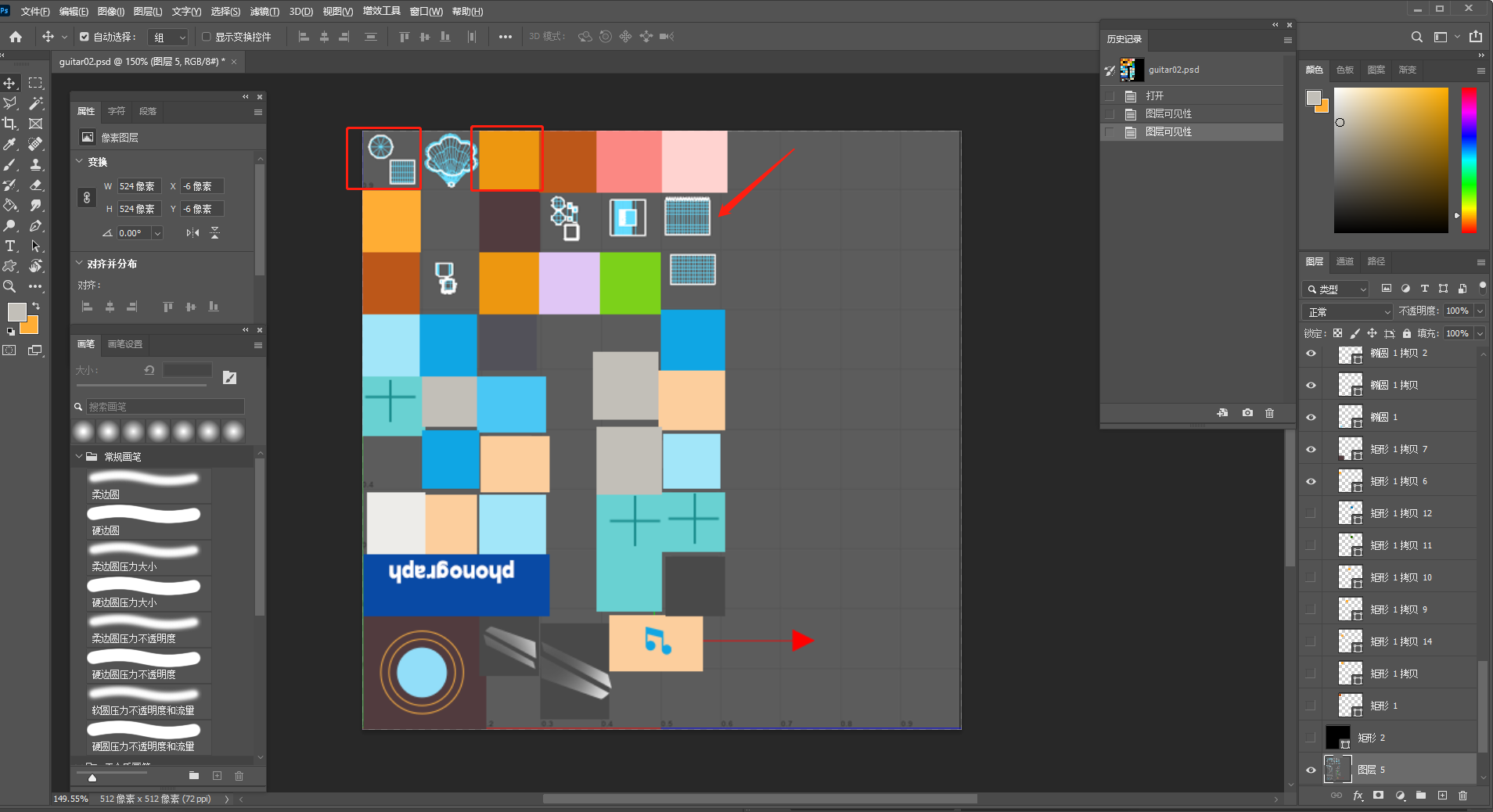Click the Home icon in options bar
This screenshot has width=1493, height=812.
pos(16,37)
